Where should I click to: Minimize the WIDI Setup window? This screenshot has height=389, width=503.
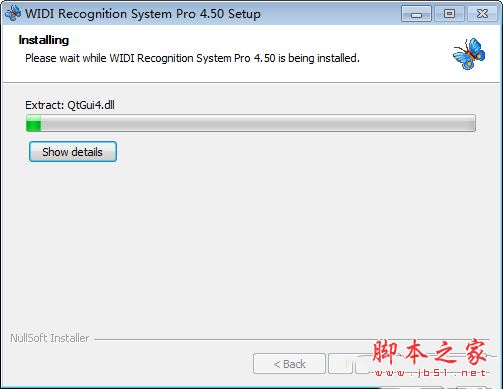coord(416,14)
